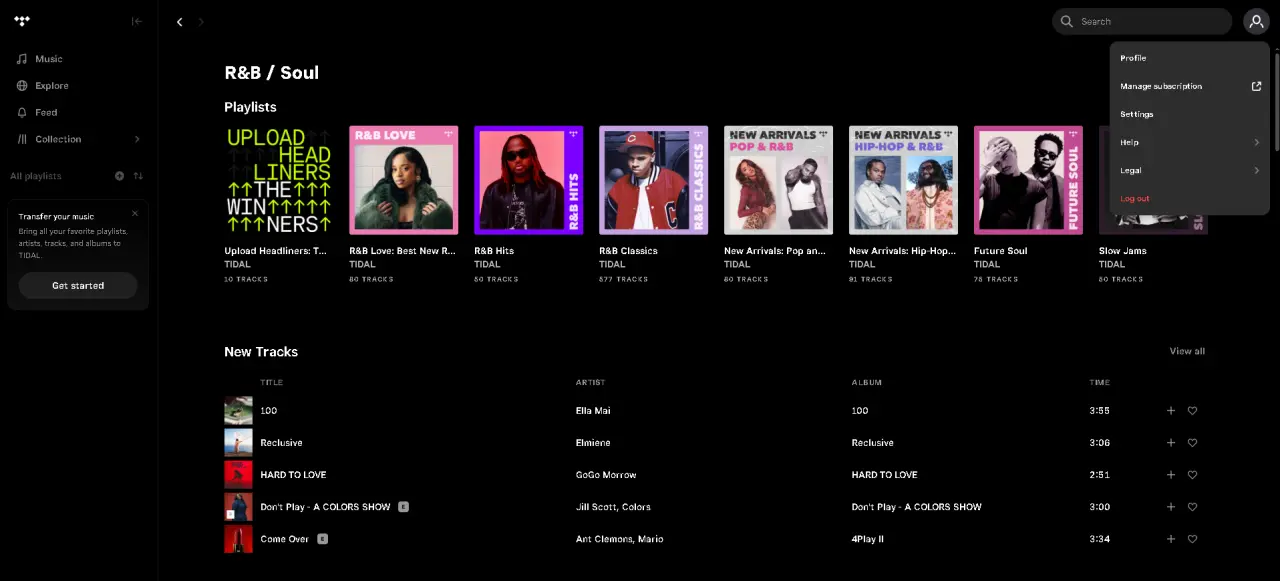1280x581 pixels.
Task: Favorite the Reclusive track
Action: pos(1192,443)
